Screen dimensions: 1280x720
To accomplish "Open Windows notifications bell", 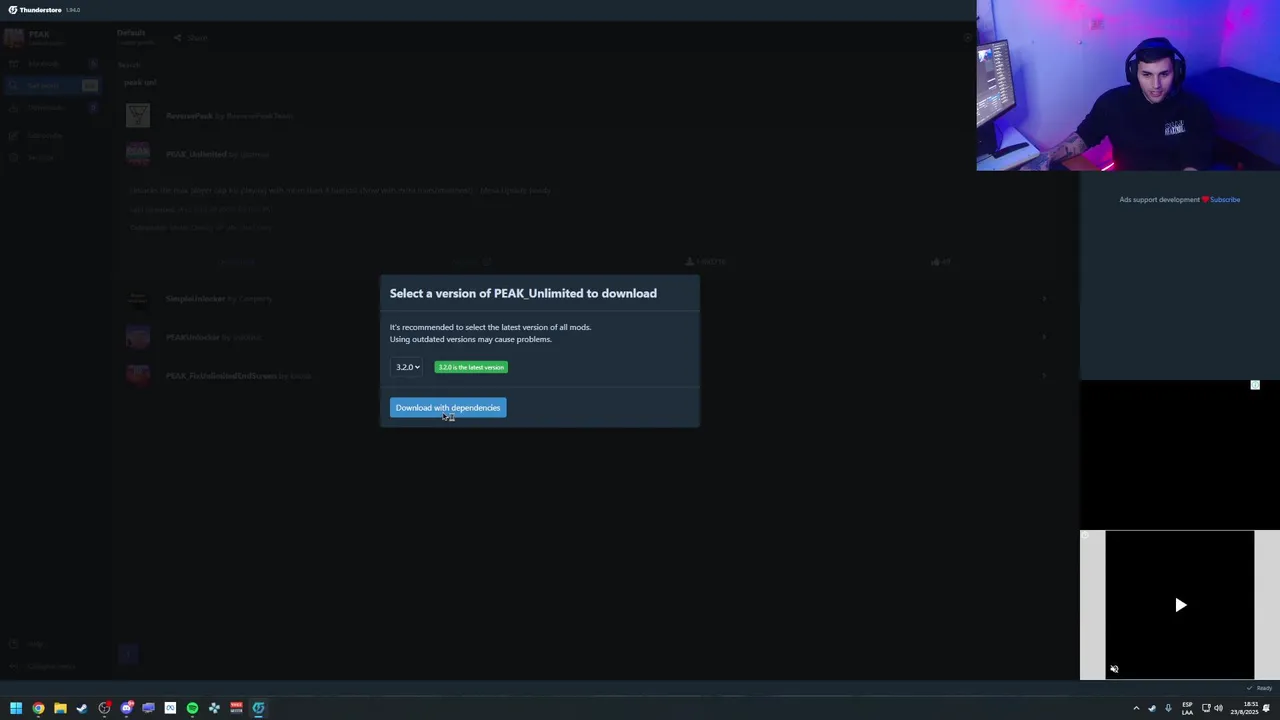I will coord(1266,708).
